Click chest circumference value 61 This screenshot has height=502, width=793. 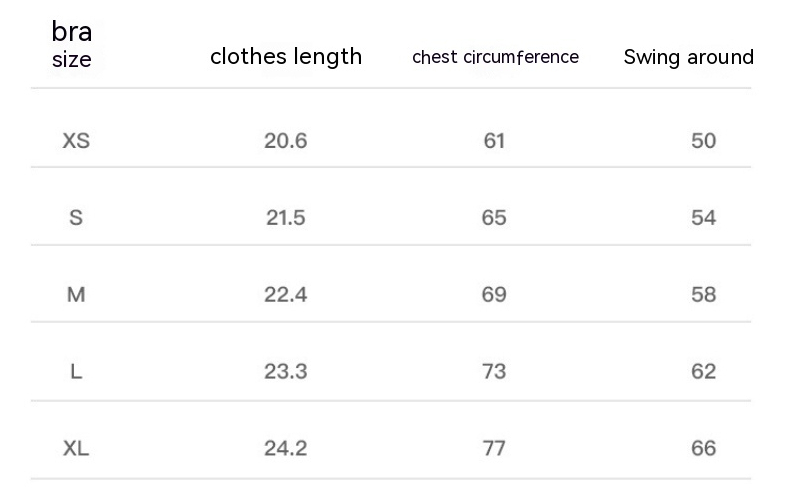(x=494, y=141)
